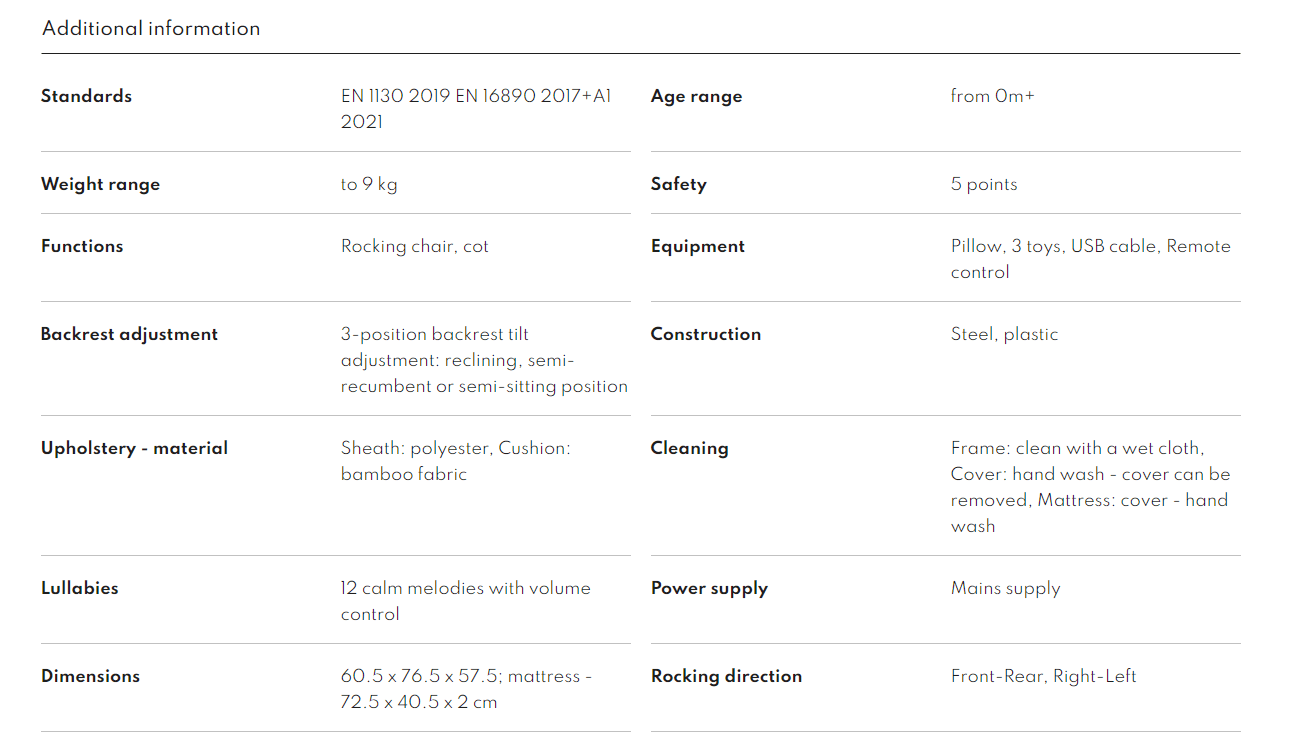Click the '5 points' safety value
Screen dimensions: 1292x756
click(x=983, y=184)
